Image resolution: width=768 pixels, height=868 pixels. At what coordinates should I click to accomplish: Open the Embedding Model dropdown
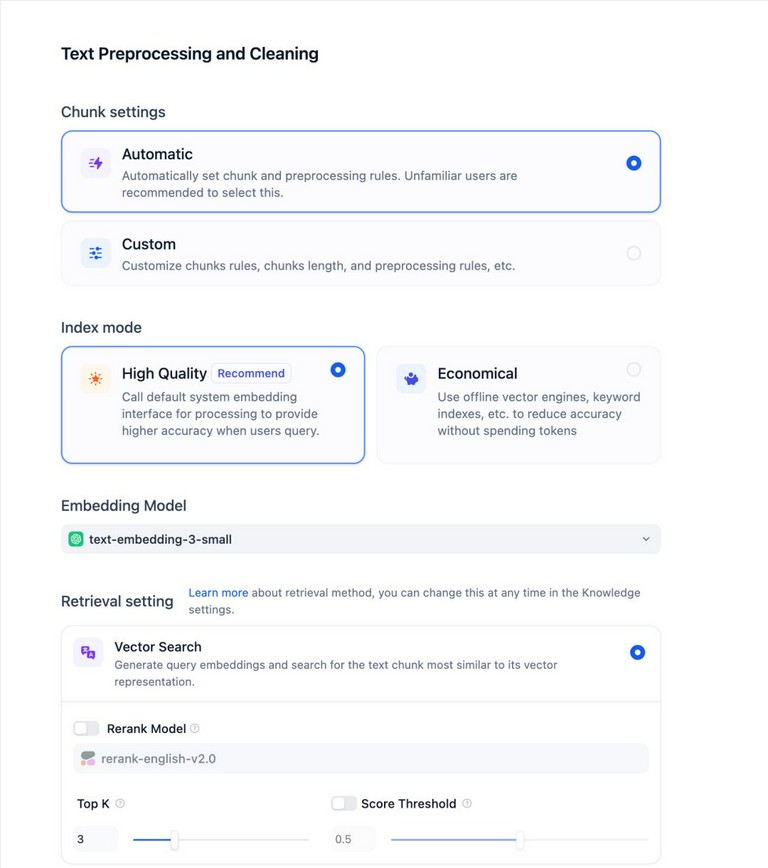[x=361, y=539]
